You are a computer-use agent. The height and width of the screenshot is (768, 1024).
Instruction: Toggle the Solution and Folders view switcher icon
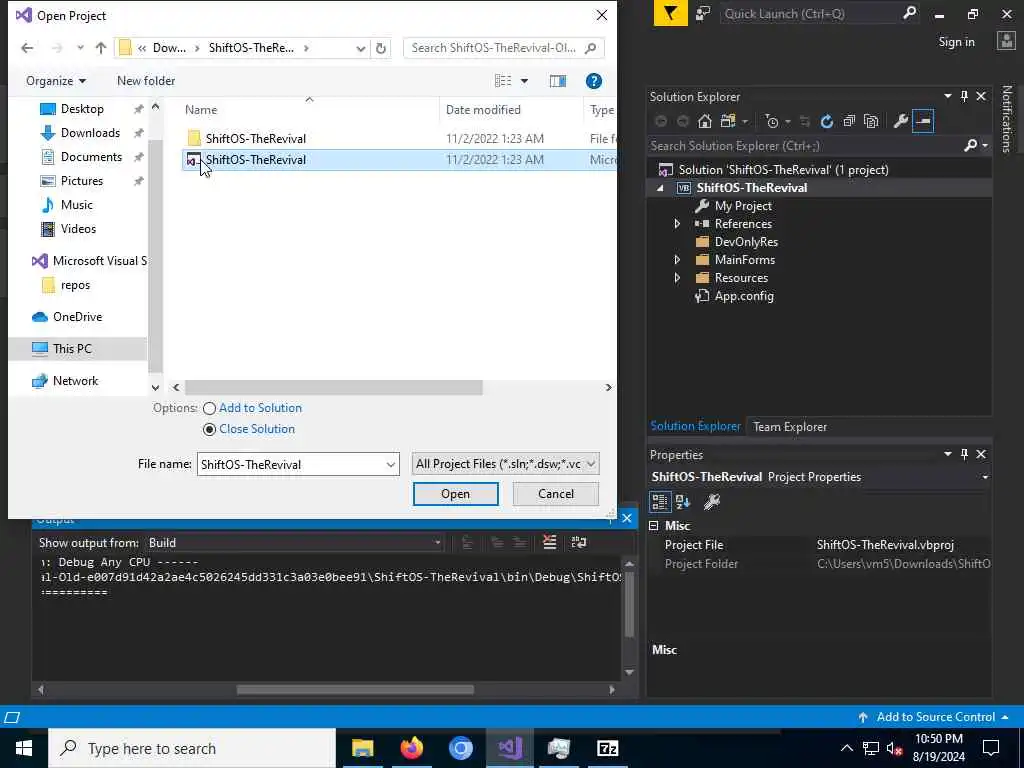click(x=728, y=121)
